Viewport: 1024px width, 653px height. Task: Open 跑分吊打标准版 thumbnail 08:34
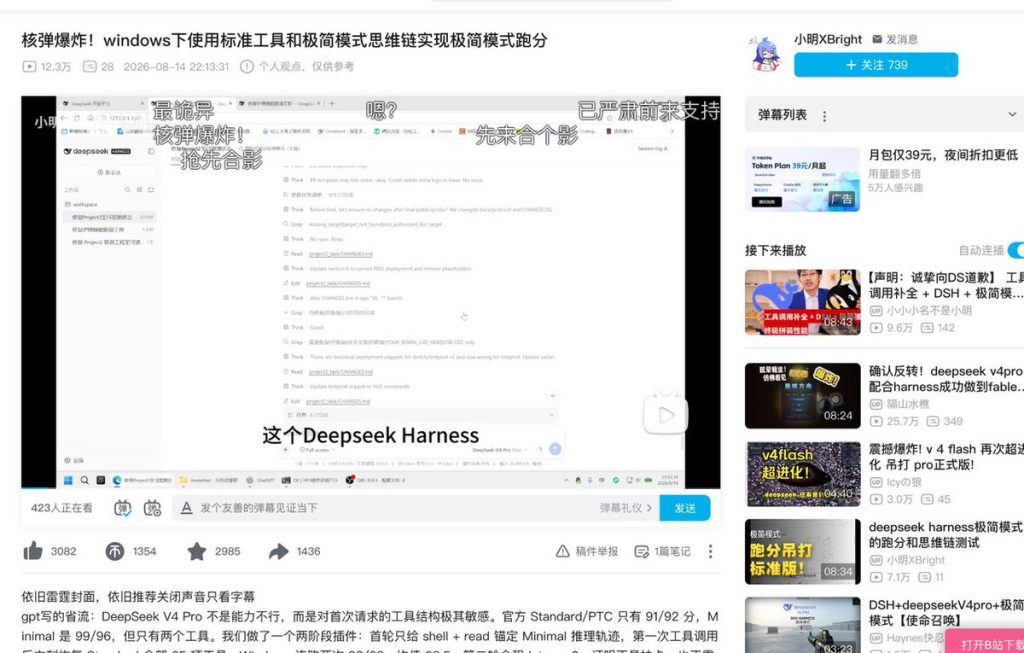click(802, 552)
